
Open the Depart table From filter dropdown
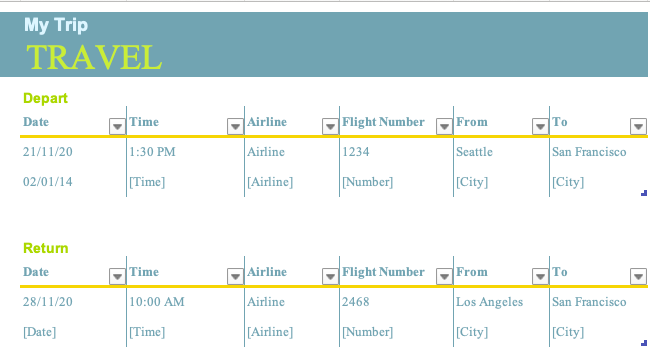540,126
